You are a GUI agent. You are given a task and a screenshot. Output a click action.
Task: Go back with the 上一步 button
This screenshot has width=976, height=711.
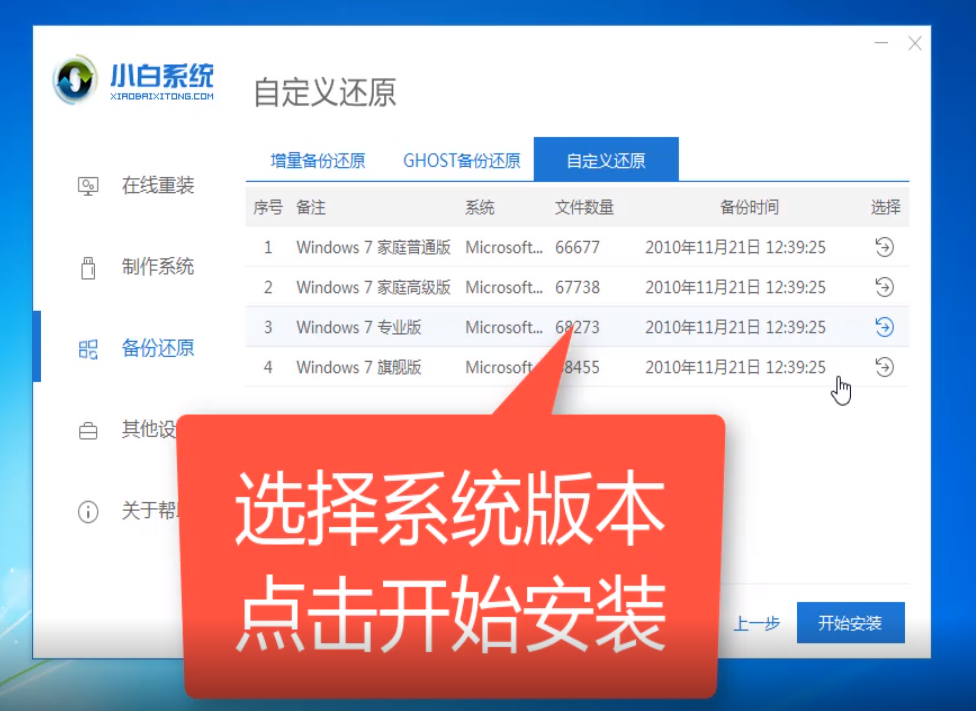click(756, 623)
